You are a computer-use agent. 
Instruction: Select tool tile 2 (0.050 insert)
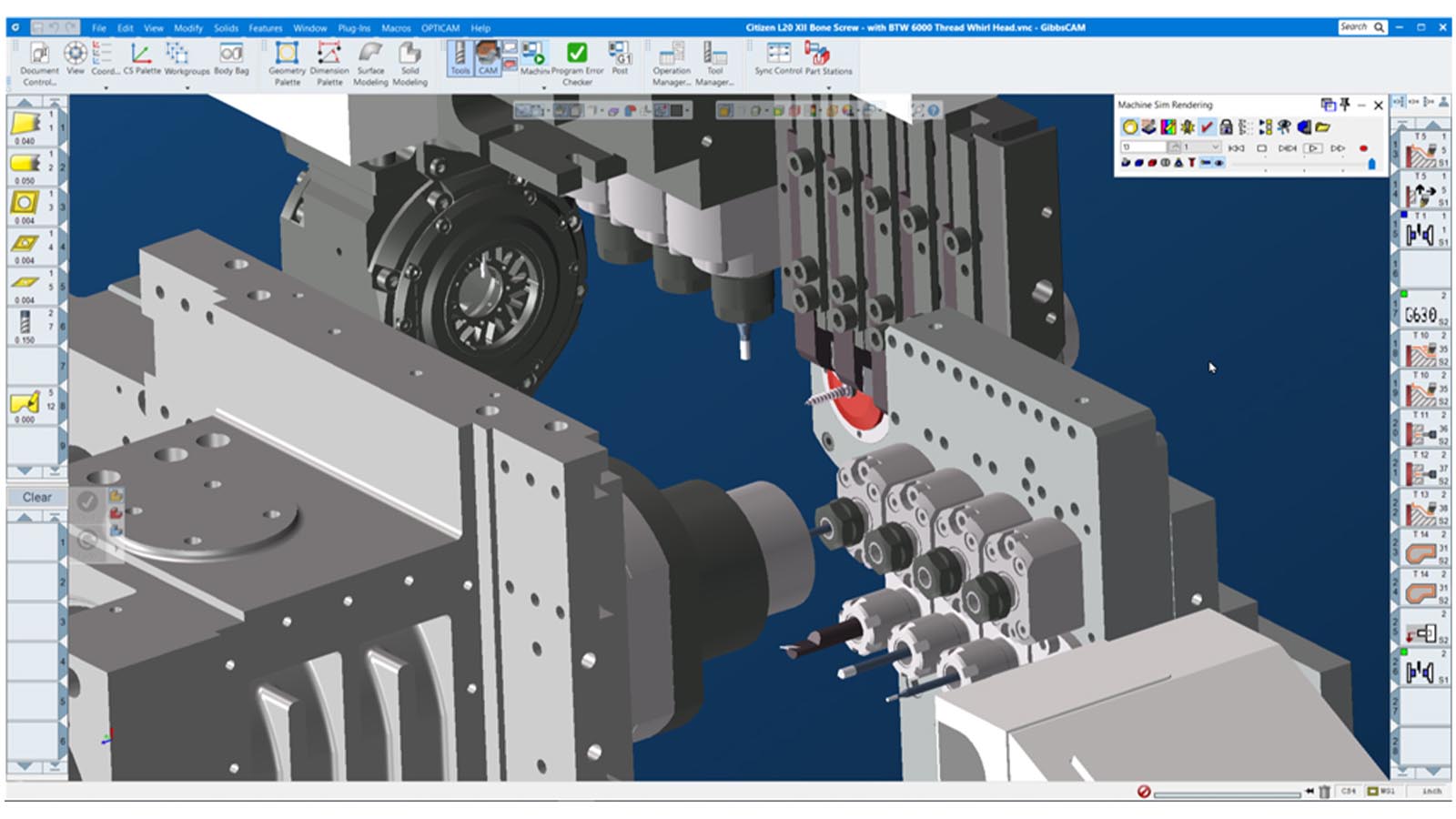click(x=32, y=167)
